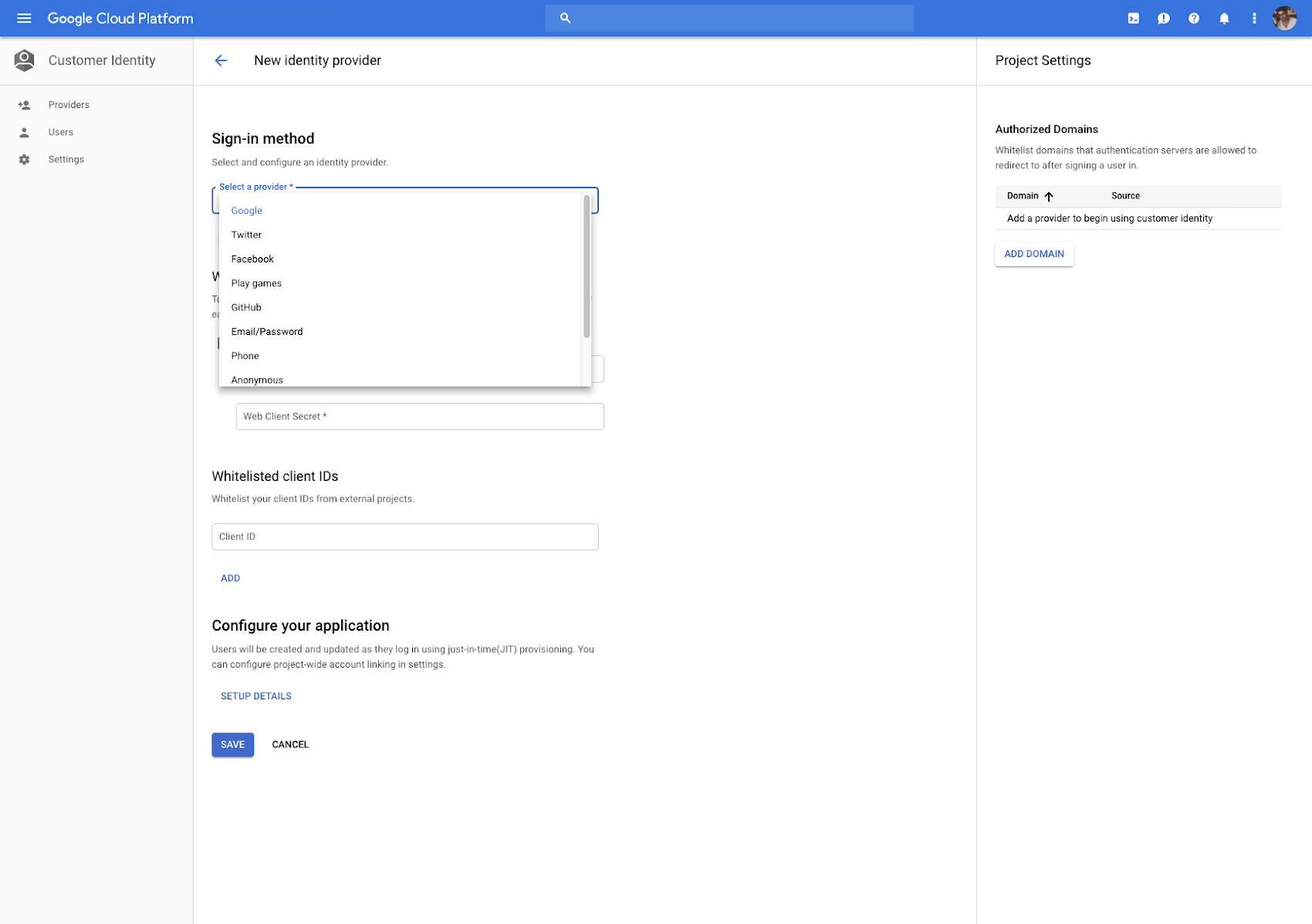Click Google Cloud Platform title
Image resolution: width=1312 pixels, height=924 pixels.
(x=120, y=19)
